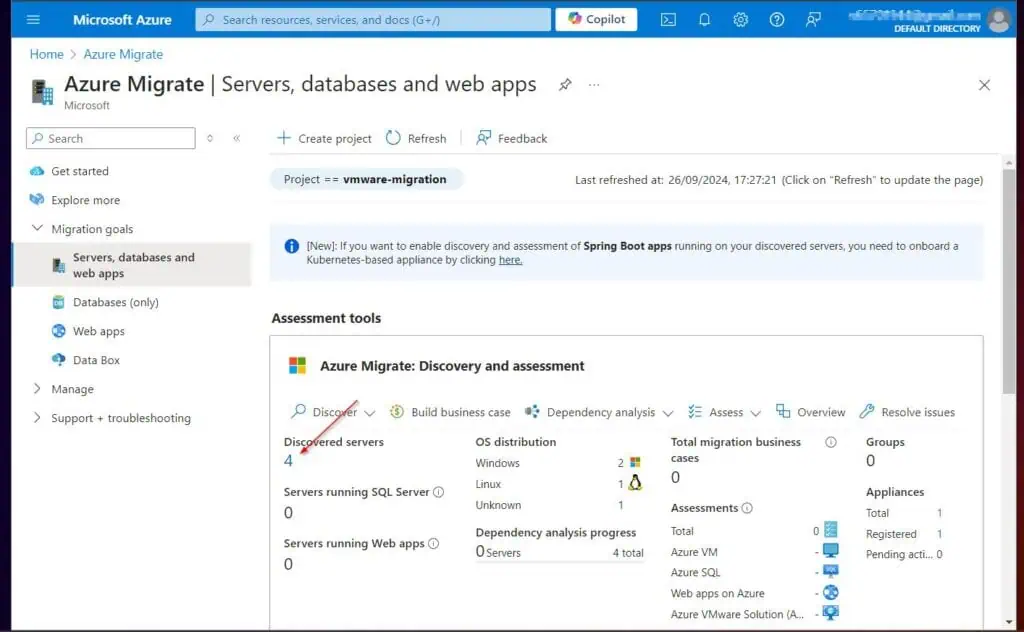Select Servers, databases and web apps
The height and width of the screenshot is (632, 1024).
133,265
